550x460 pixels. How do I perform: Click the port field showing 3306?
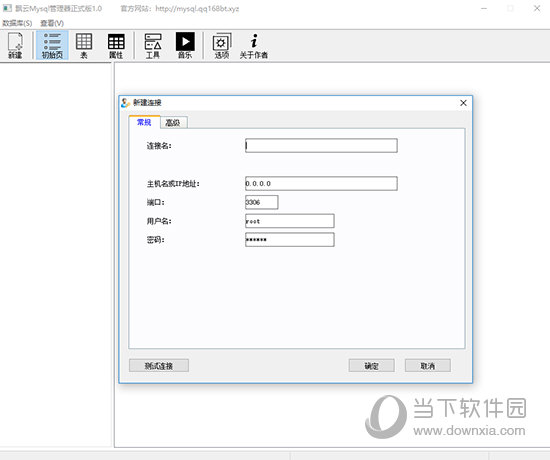[262, 202]
